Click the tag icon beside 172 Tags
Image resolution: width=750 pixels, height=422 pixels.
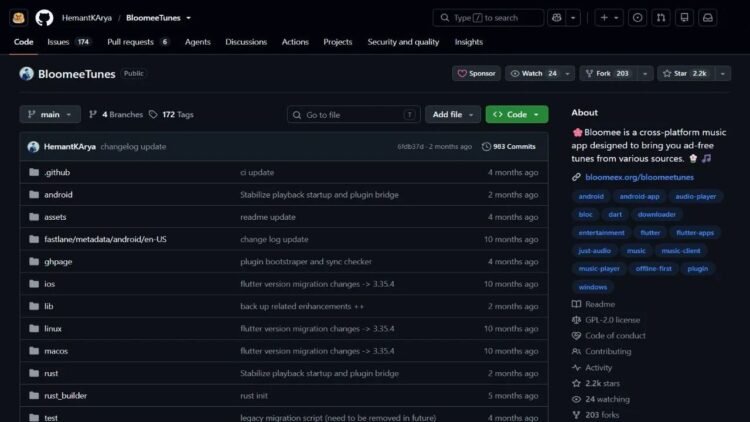tap(153, 114)
